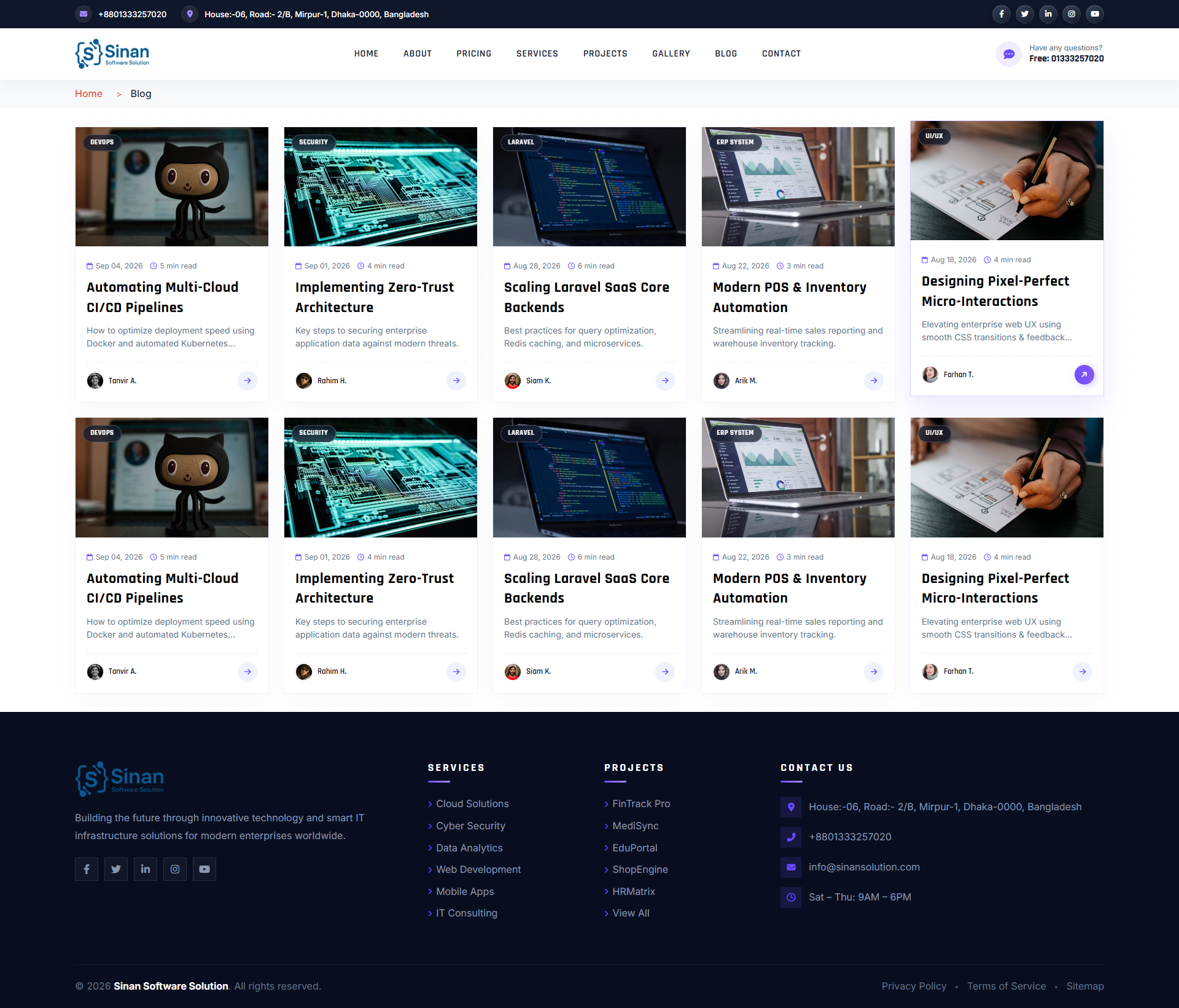1179x1008 pixels.
Task: Open the top bar Instagram icon
Action: (1071, 14)
